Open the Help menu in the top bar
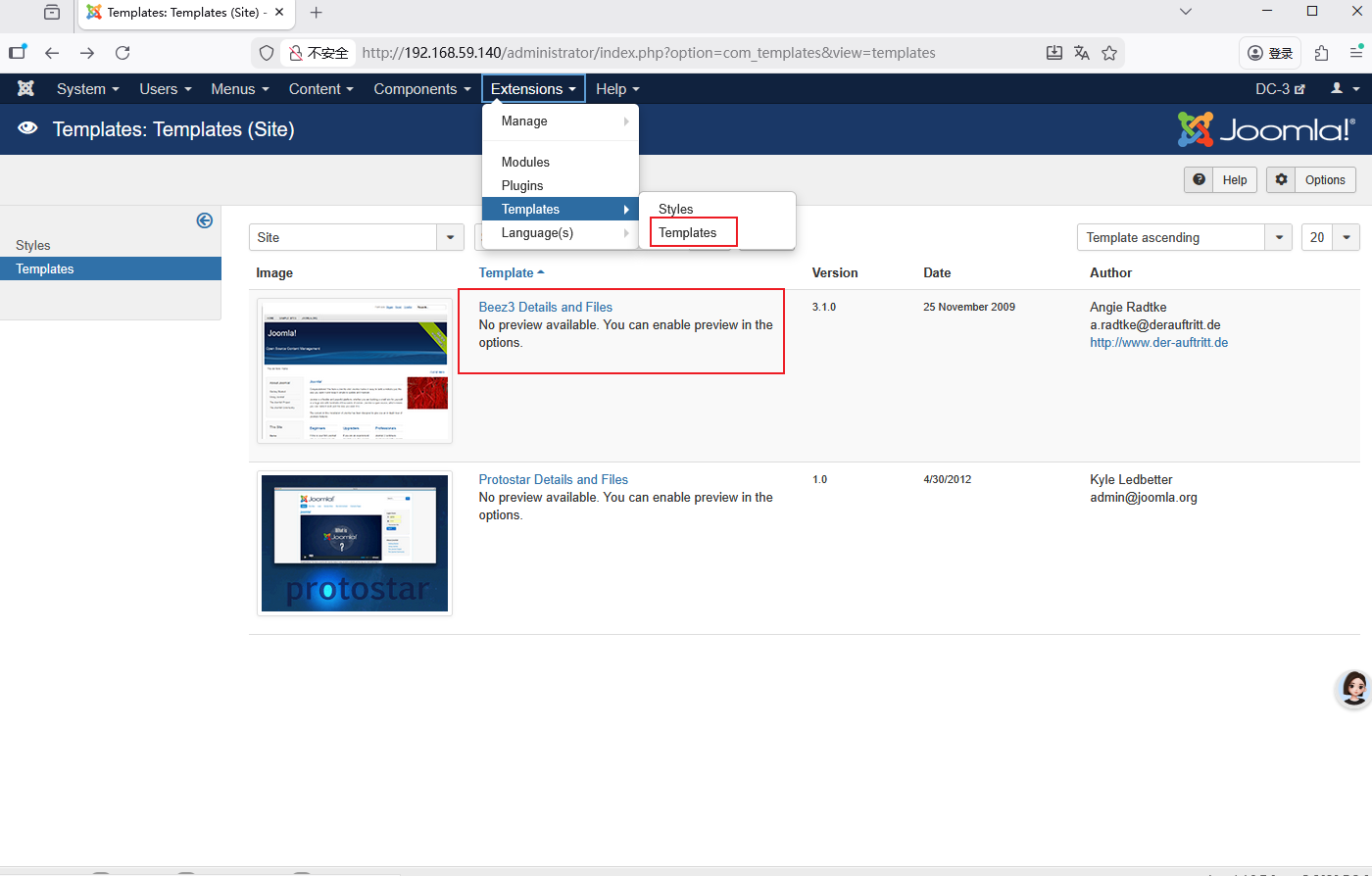 pyautogui.click(x=617, y=89)
